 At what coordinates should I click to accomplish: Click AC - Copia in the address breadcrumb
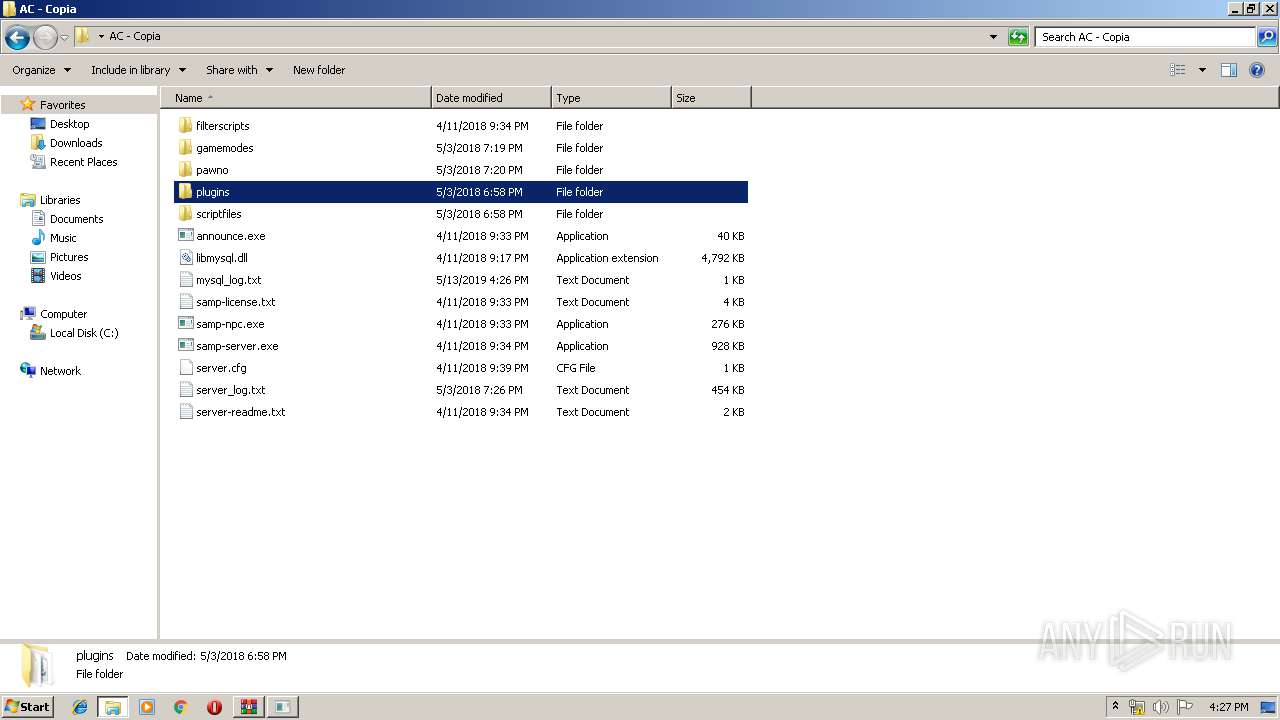[x=135, y=37]
